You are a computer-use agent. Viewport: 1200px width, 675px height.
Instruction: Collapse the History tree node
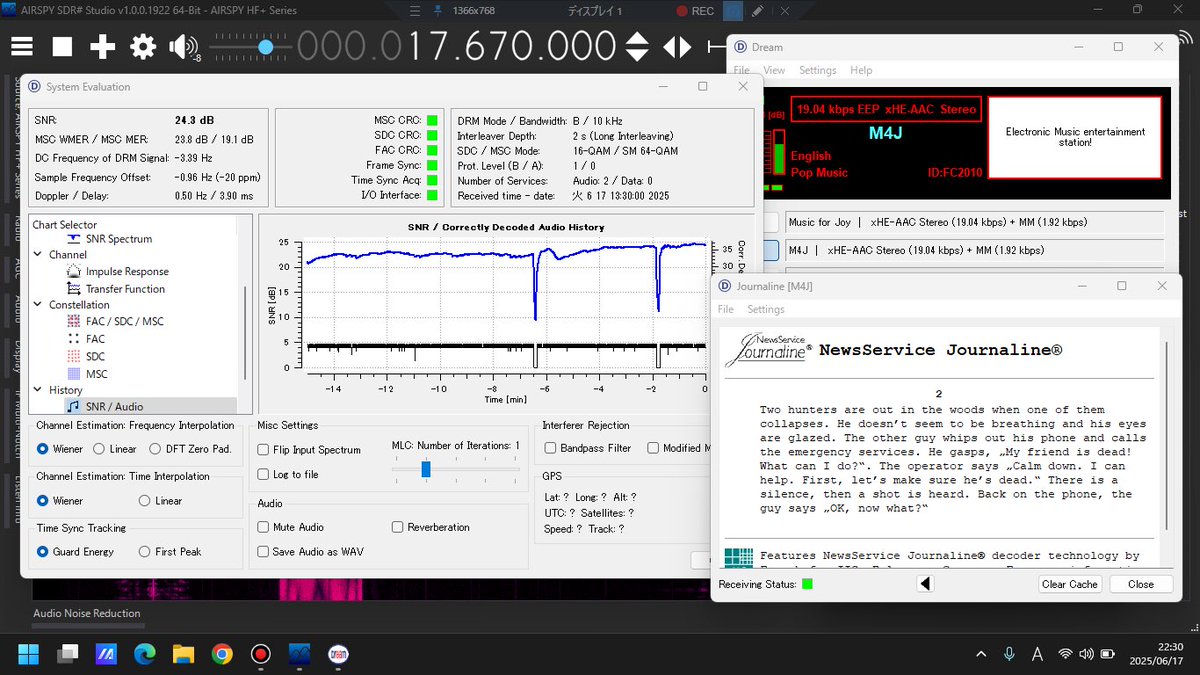click(x=39, y=390)
